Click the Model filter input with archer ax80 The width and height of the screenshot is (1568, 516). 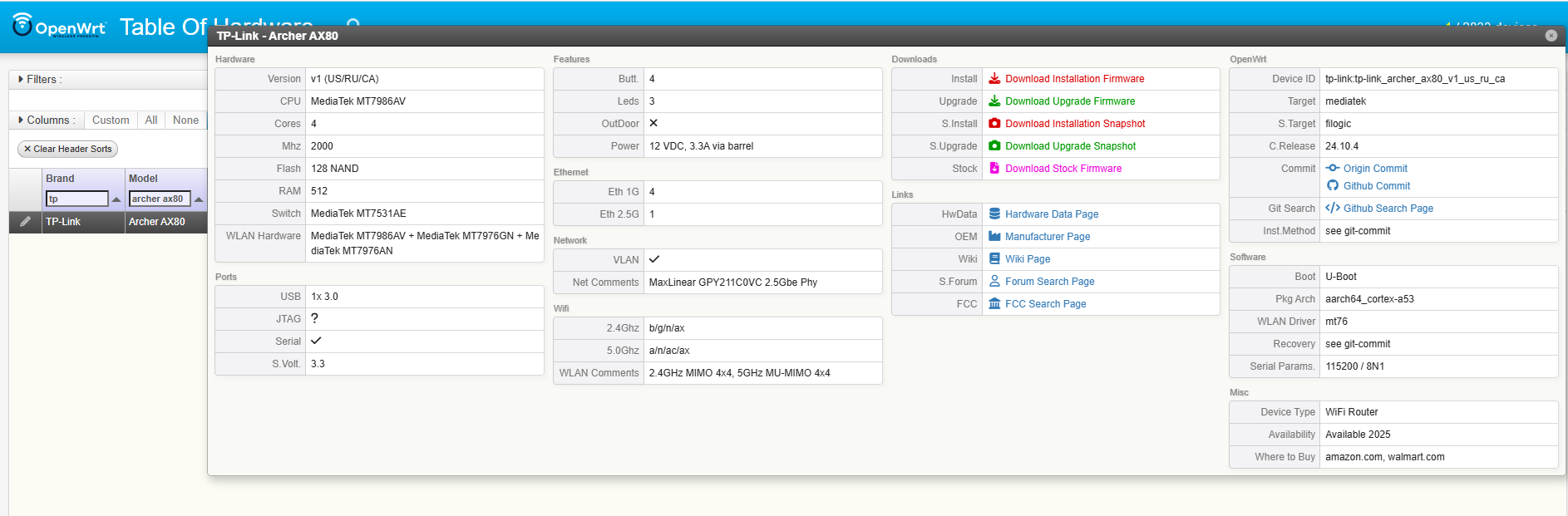point(160,199)
